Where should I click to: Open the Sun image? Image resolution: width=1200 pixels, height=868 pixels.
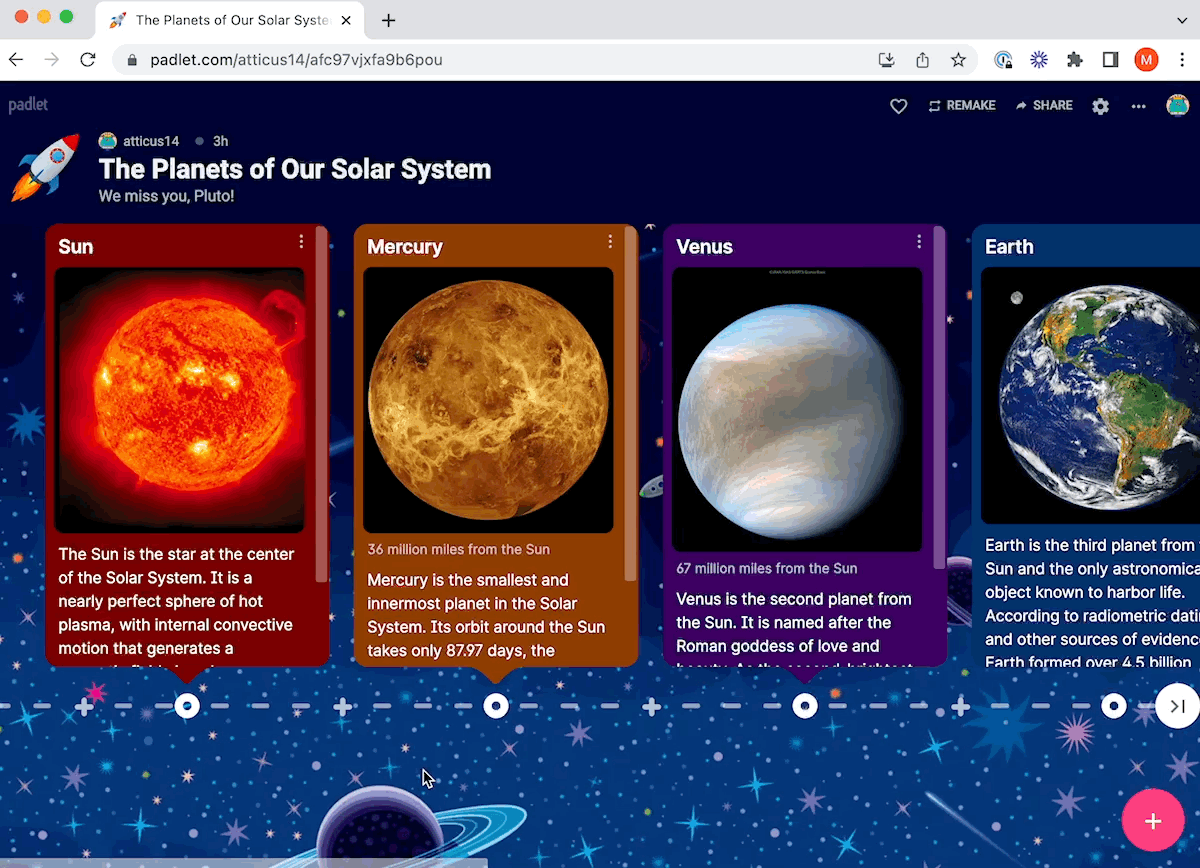pos(180,400)
